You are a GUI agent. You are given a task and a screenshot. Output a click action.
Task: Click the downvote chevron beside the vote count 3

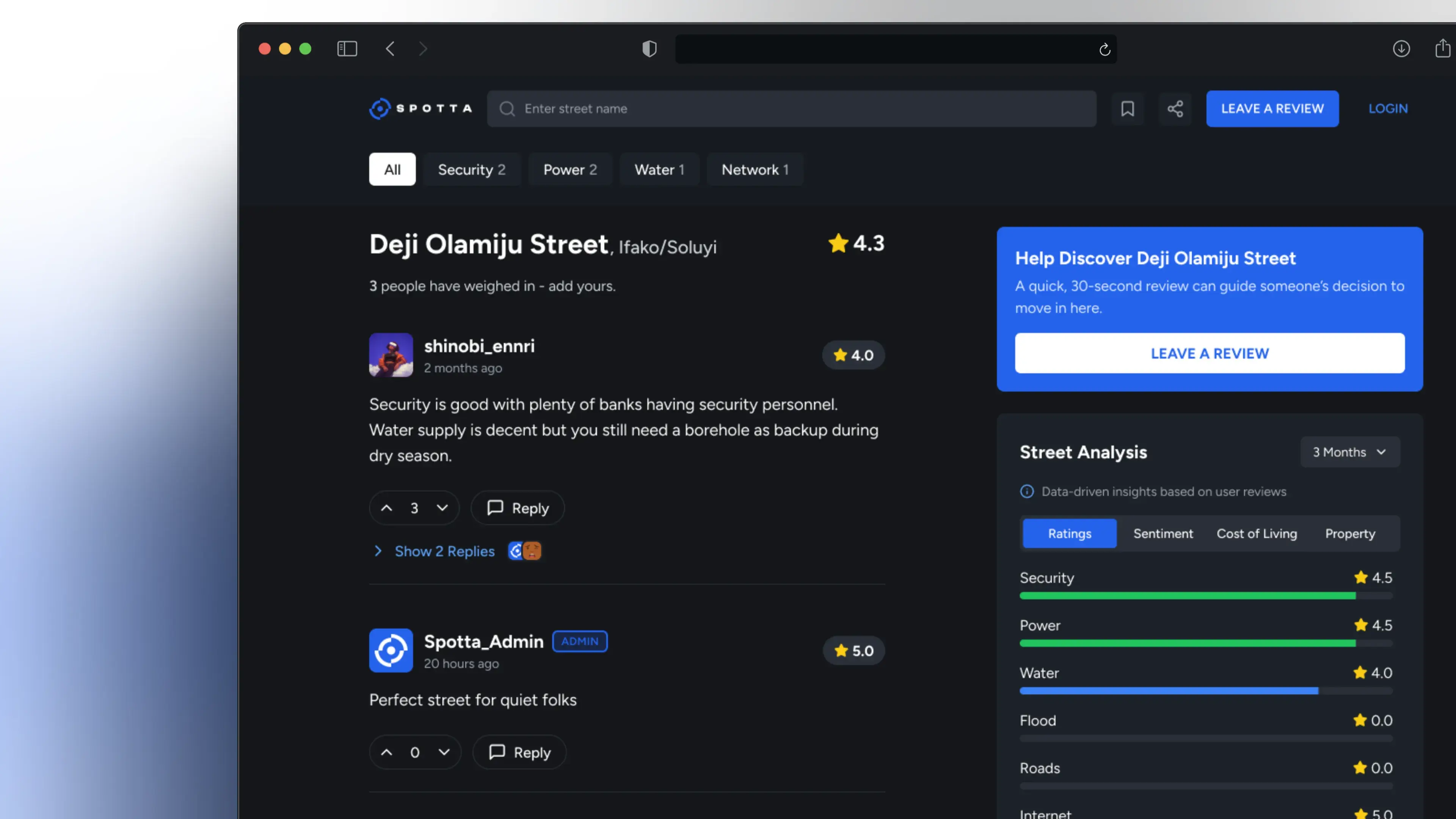(442, 508)
